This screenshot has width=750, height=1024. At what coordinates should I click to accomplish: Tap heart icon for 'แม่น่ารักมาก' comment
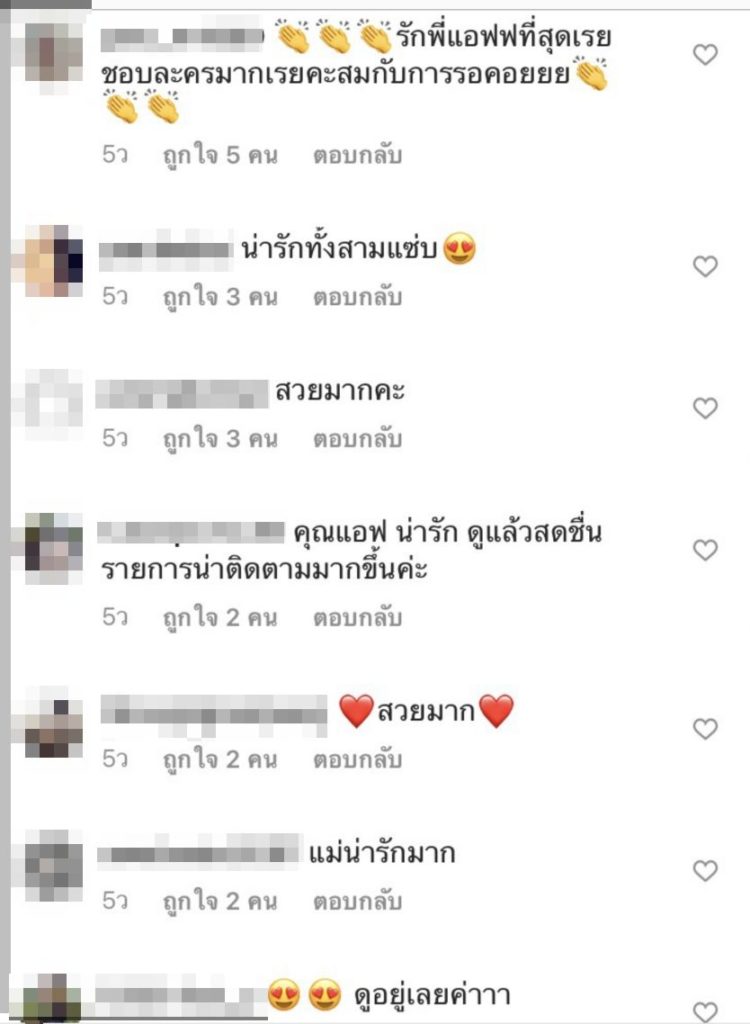(x=705, y=870)
